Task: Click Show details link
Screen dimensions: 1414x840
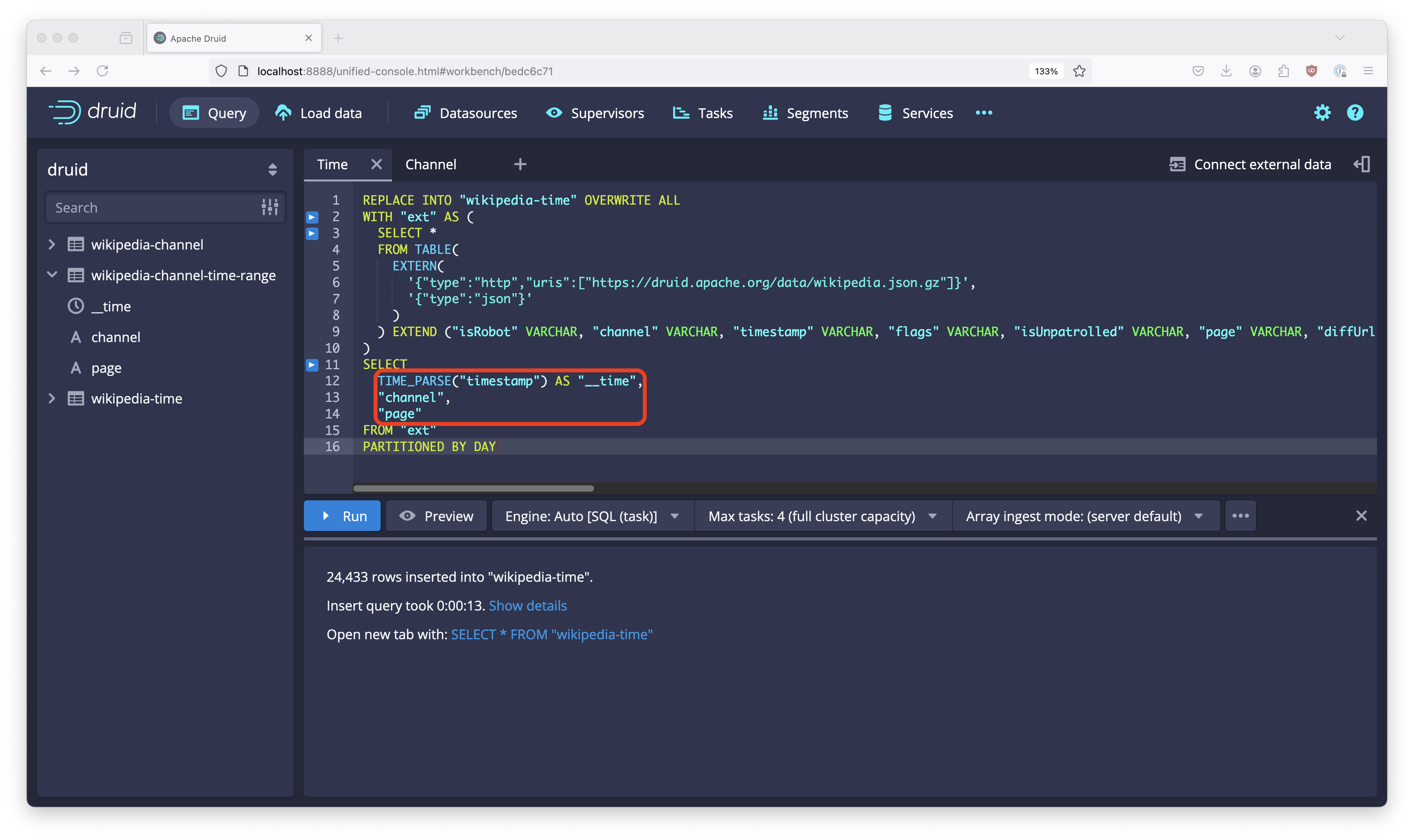Action: [x=528, y=605]
